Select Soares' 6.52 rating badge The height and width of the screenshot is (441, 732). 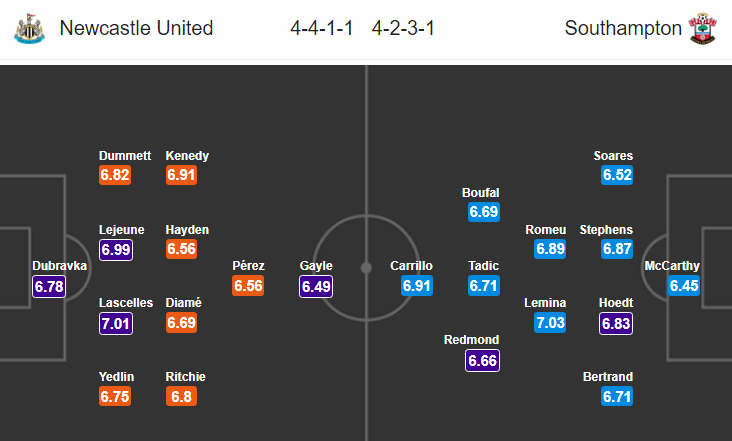617,175
